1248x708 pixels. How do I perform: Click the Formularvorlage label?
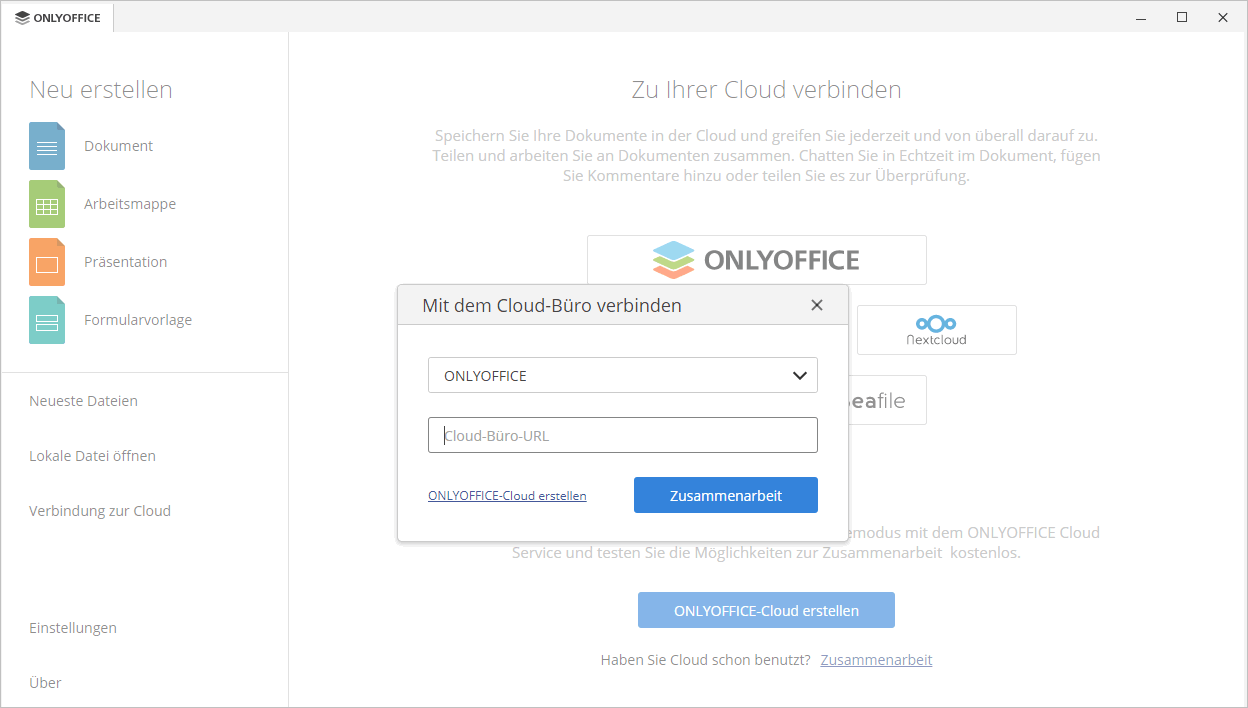(x=138, y=320)
